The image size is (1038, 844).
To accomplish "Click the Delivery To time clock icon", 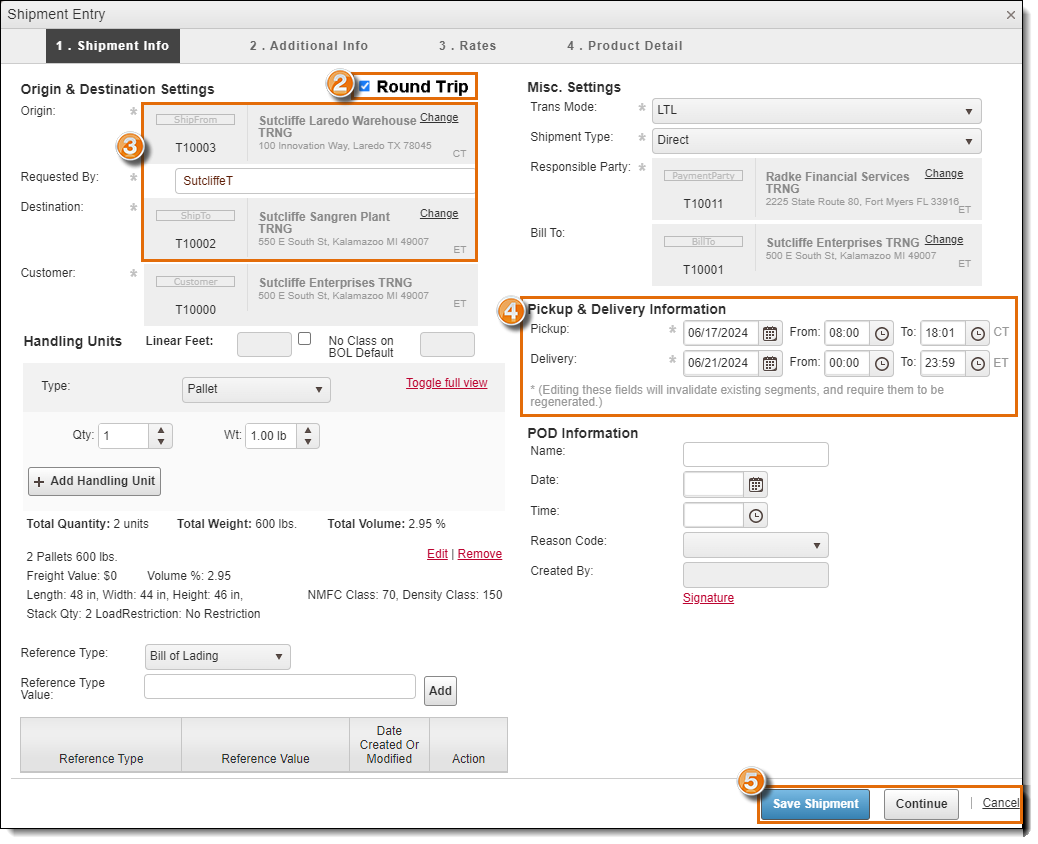I will pyautogui.click(x=978, y=363).
